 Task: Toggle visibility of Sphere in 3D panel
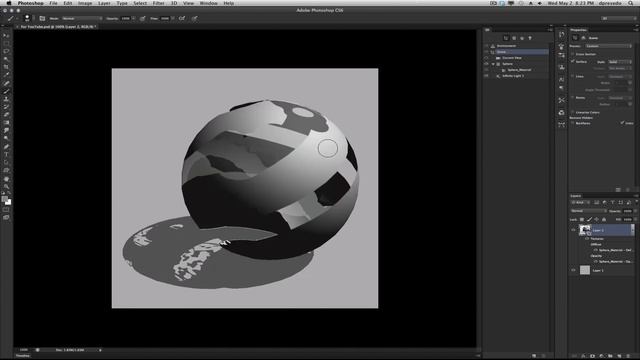point(486,64)
